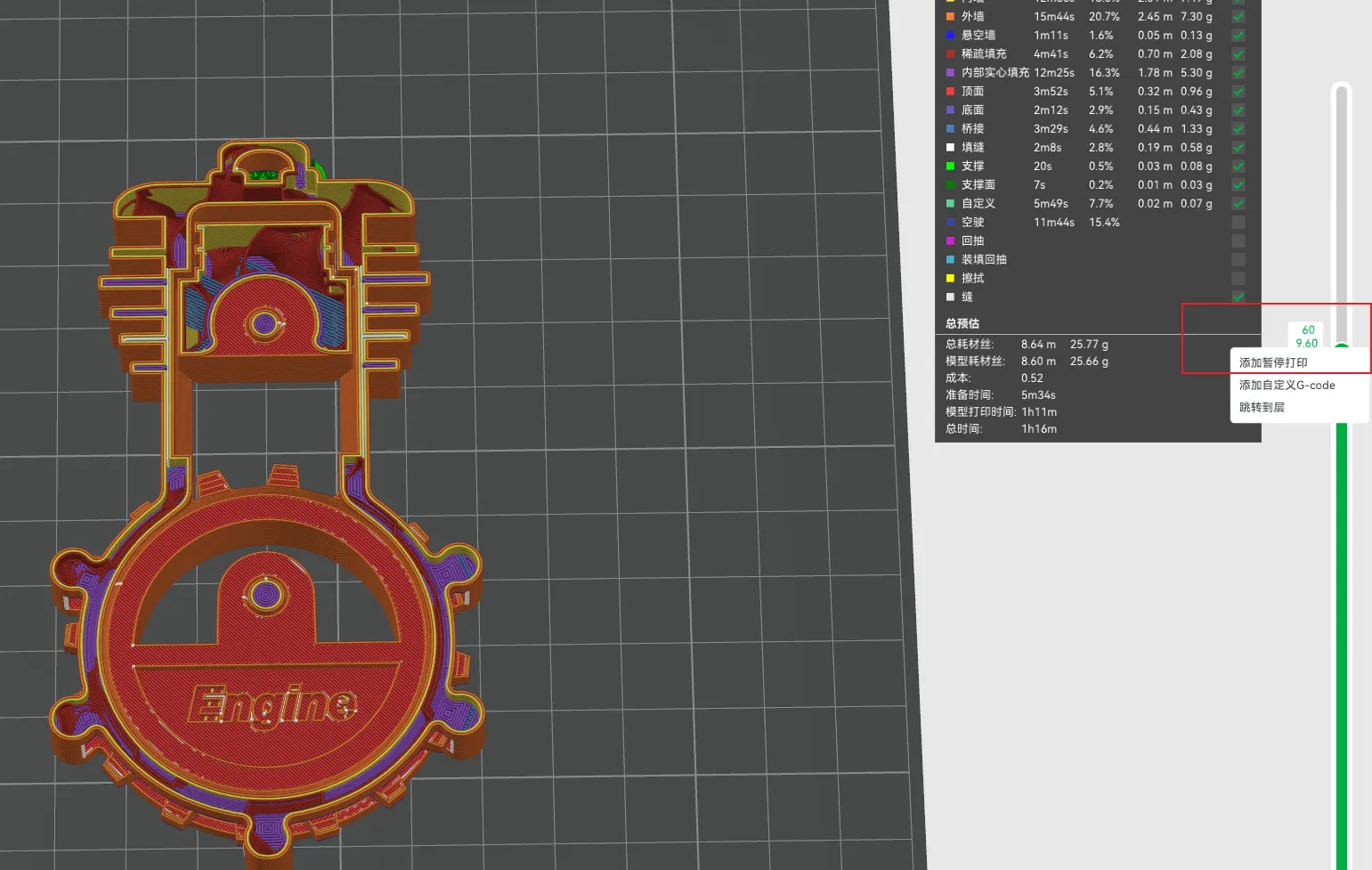Toggle the 回抽 retraction checkbox on

click(x=1238, y=240)
